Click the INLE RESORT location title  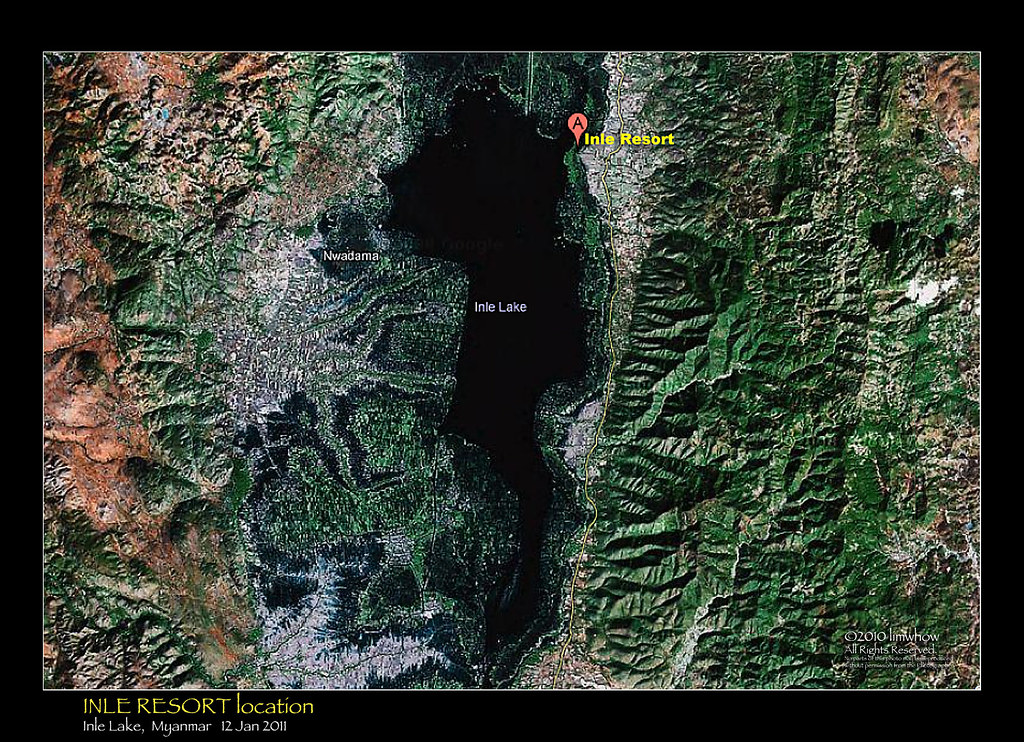[198, 707]
